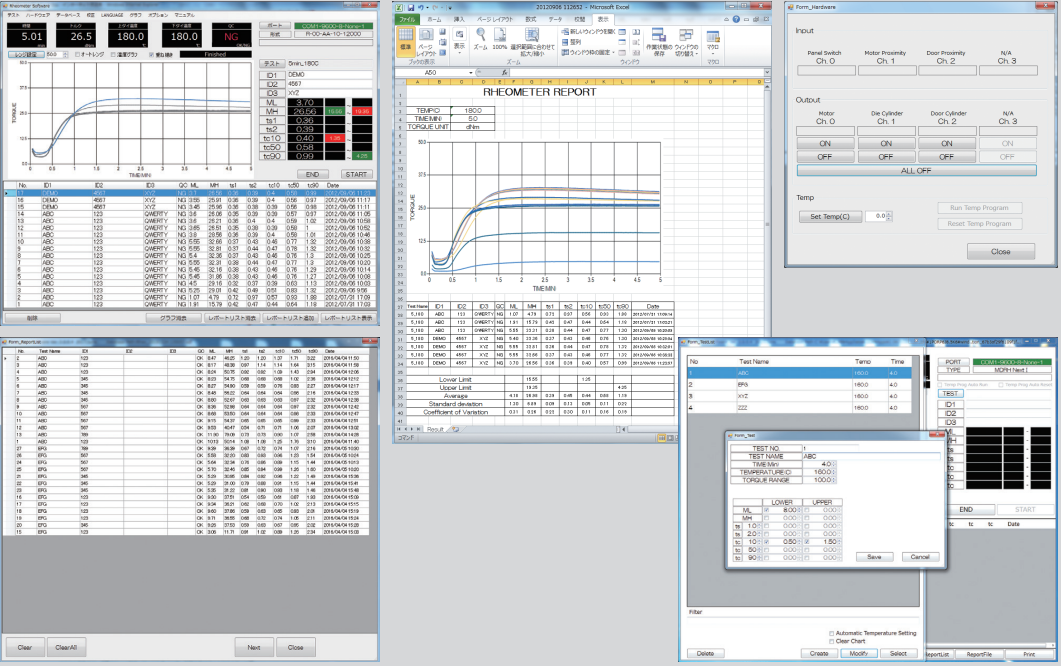Viewport: 1061px width, 666px height.
Task: Open the LANGUAGE menu in Rheometer Software
Action: [112, 15]
